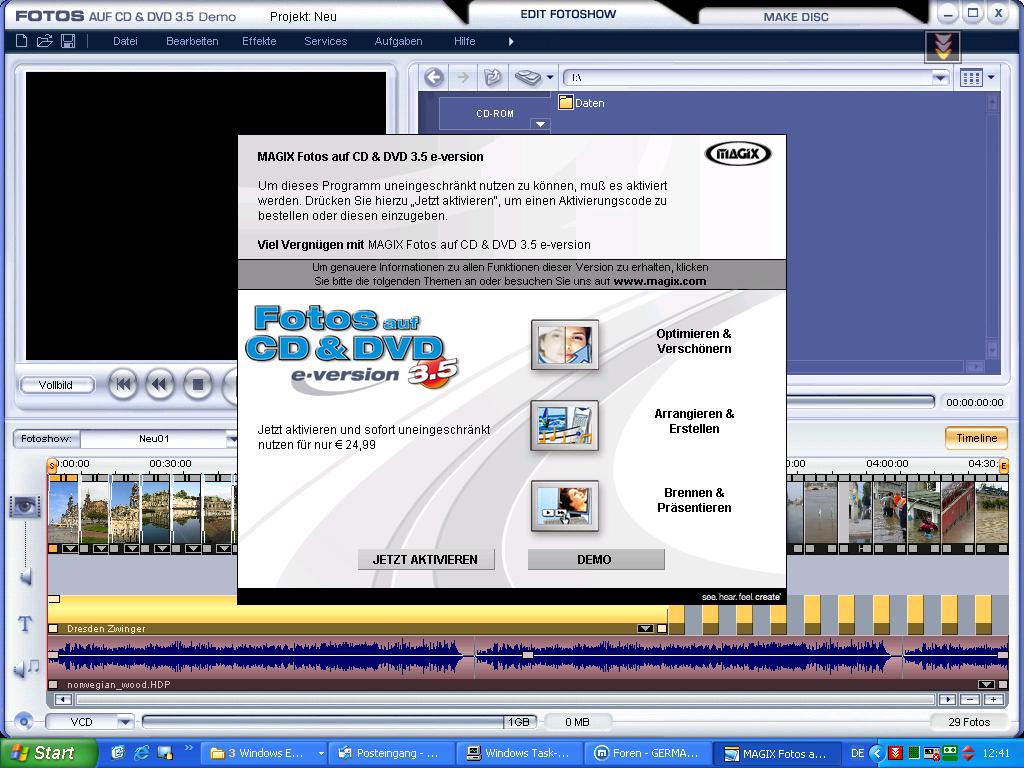Screen dimensions: 1024x768
Task: Click the audio volume handle on waveform
Action: coord(528,654)
